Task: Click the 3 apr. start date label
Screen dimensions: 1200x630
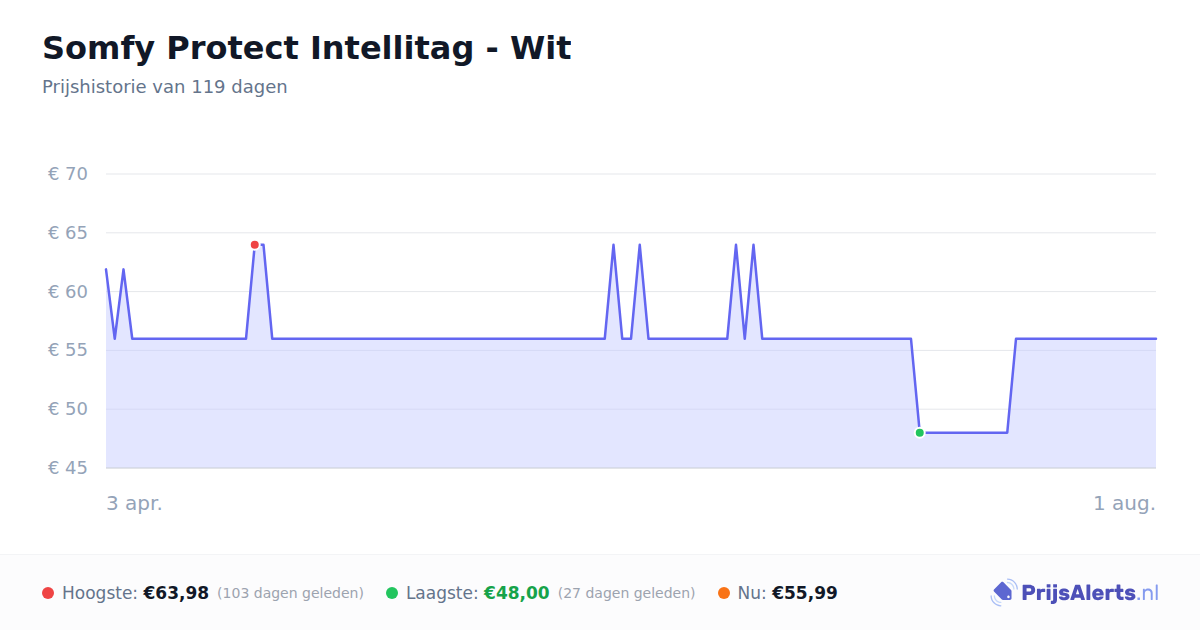Action: 135,504
